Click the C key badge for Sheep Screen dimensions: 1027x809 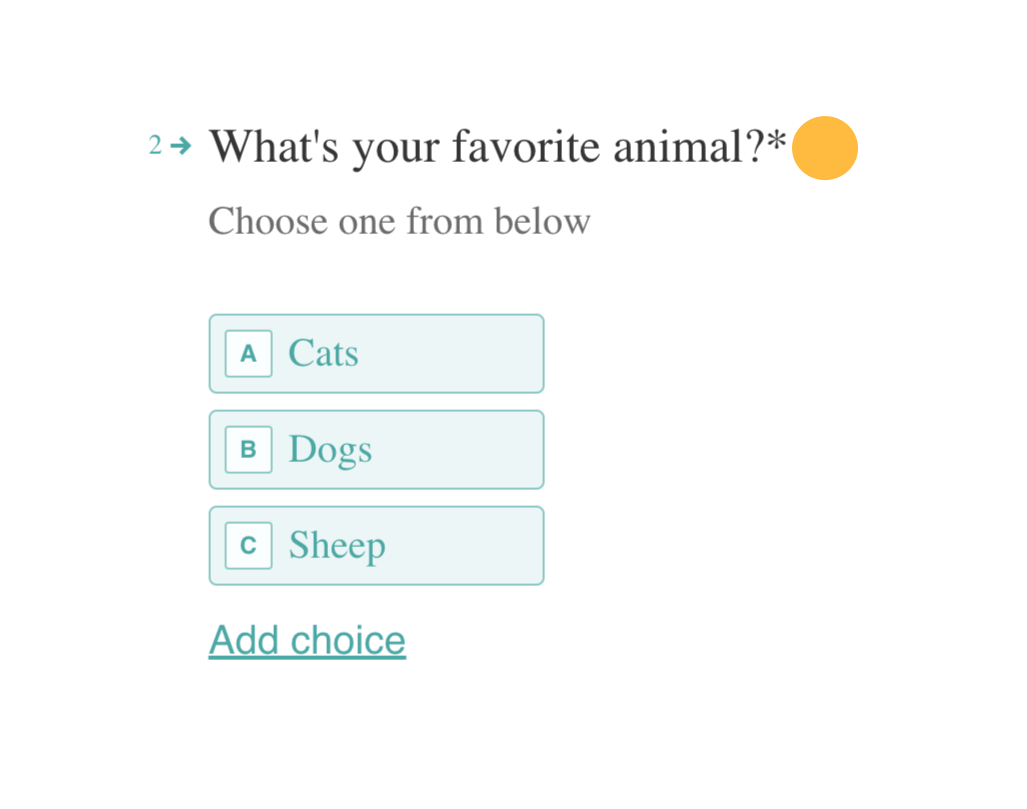[248, 545]
